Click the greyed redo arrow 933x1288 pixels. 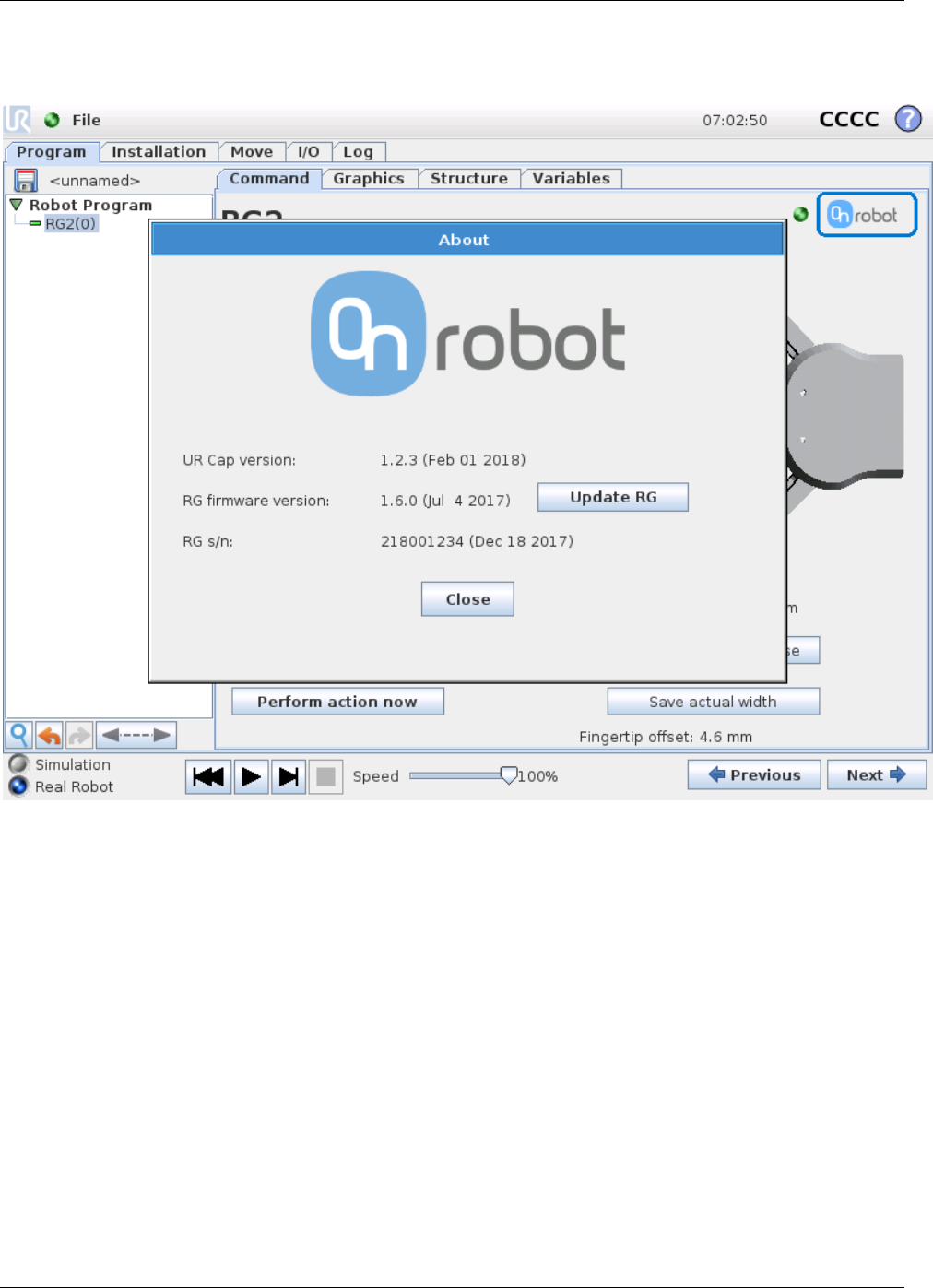pyautogui.click(x=79, y=735)
